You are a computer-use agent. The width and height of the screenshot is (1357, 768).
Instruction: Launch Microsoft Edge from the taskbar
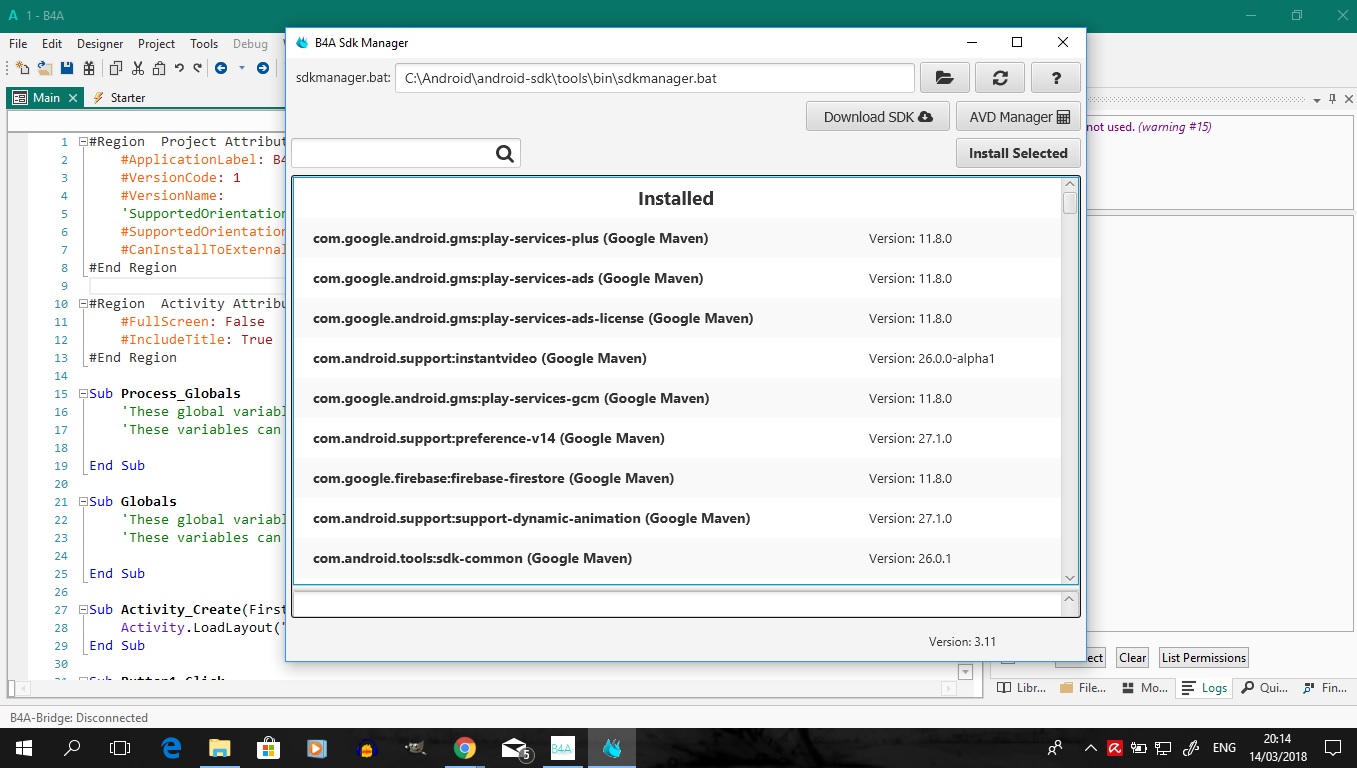(171, 748)
